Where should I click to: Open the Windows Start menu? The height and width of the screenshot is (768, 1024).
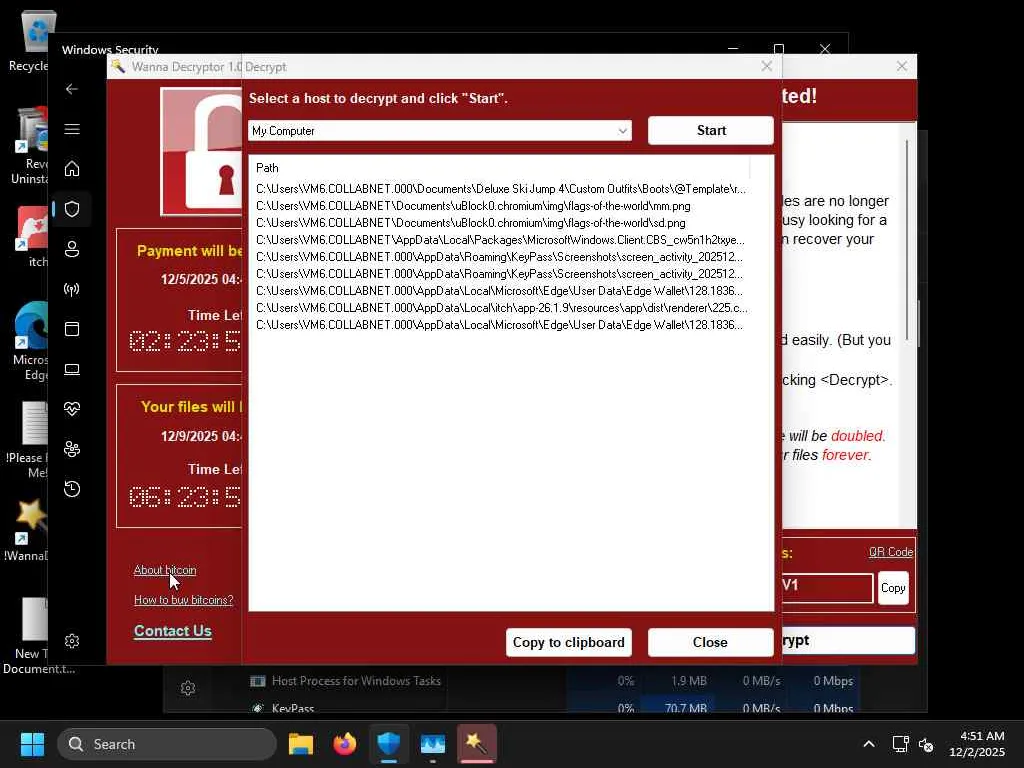coord(32,744)
